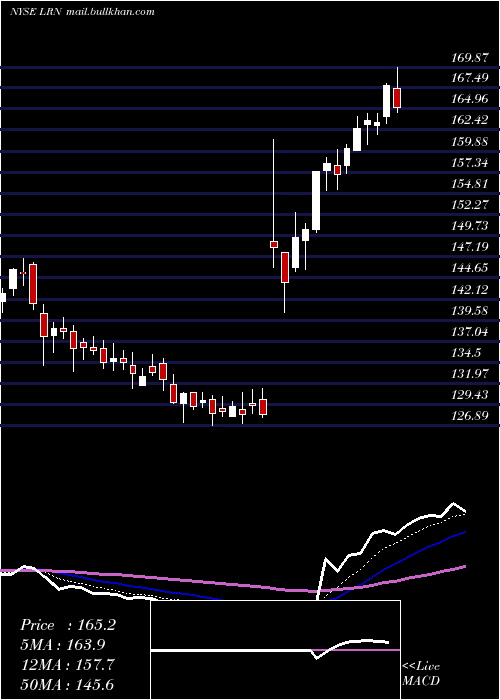The width and height of the screenshot is (500, 700).
Task: Click the latest red candle near 165
Action: tap(397, 98)
